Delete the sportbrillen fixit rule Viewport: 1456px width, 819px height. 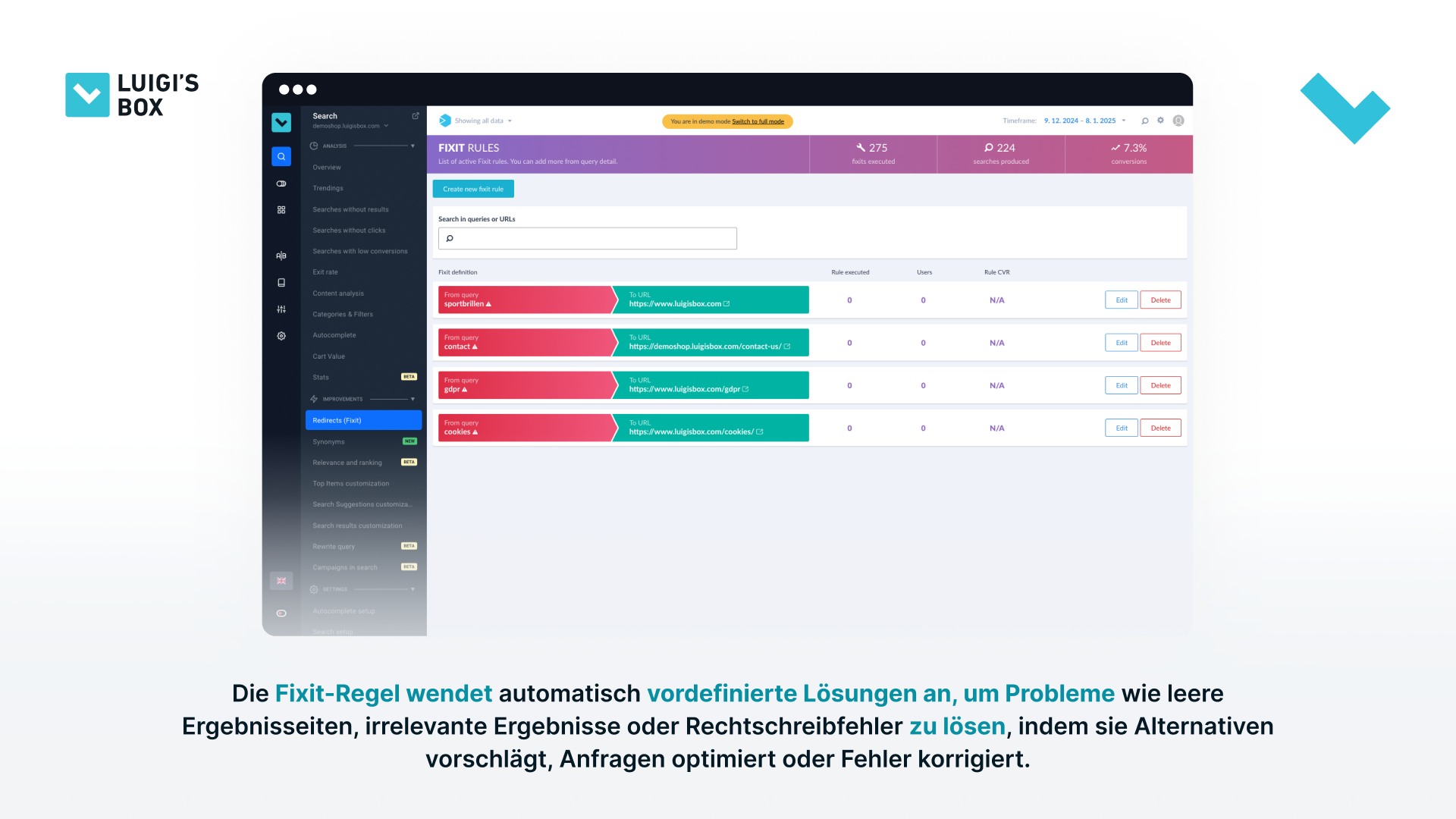point(1160,300)
